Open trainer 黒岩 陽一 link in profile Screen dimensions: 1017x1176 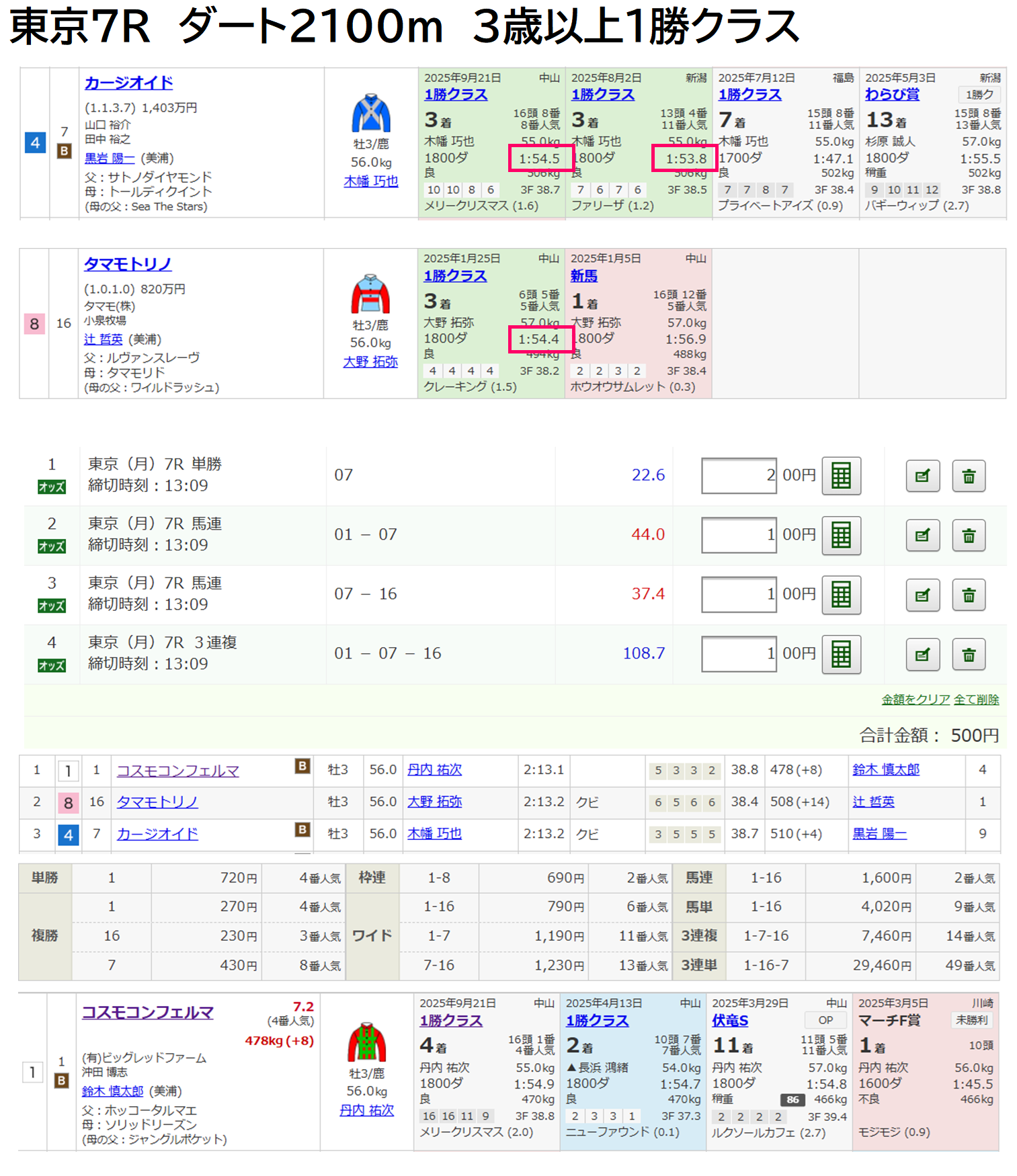pyautogui.click(x=110, y=158)
